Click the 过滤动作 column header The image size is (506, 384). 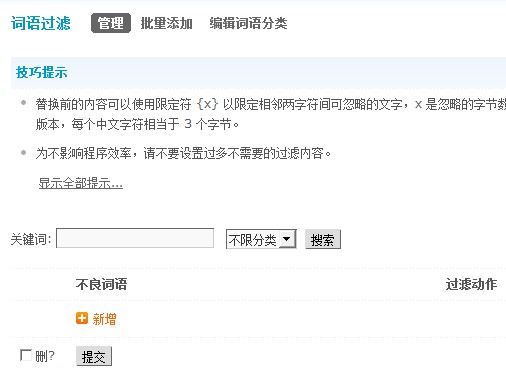tap(471, 284)
